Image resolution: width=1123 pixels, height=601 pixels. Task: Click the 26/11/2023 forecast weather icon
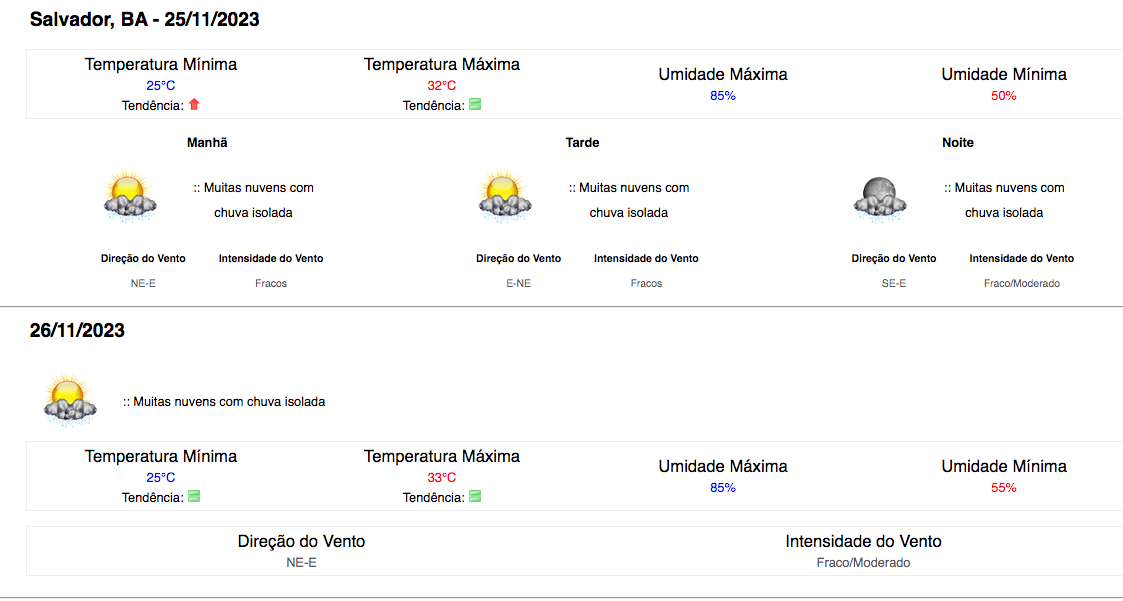click(x=69, y=400)
